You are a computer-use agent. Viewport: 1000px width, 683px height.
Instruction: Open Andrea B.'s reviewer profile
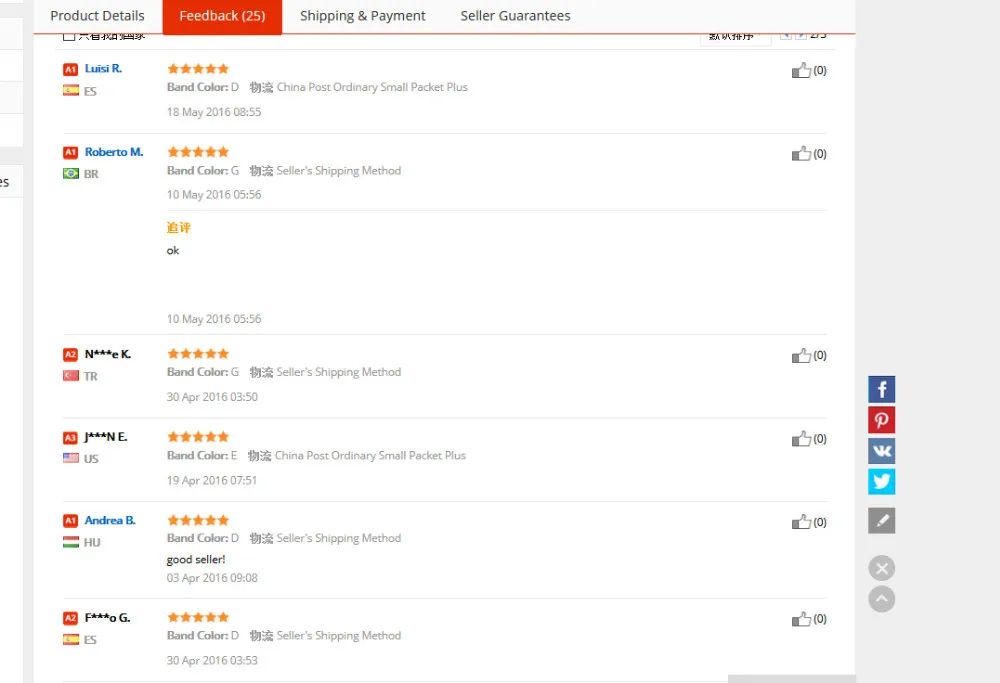click(x=110, y=520)
